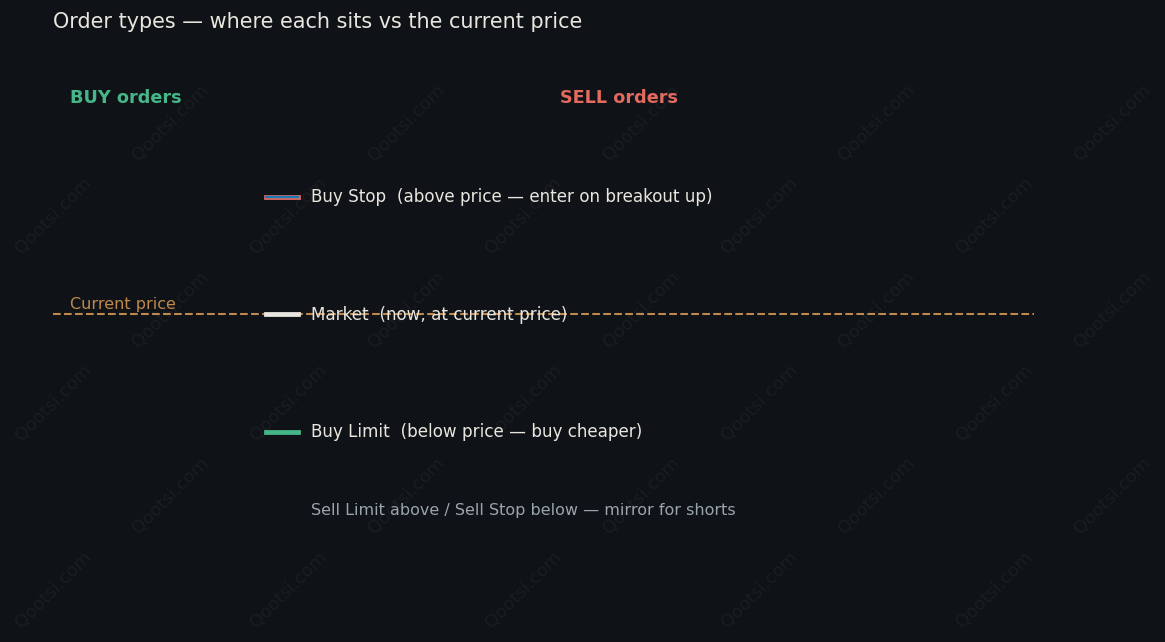
Task: Click the Buy Stop line marker
Action: 282,197
